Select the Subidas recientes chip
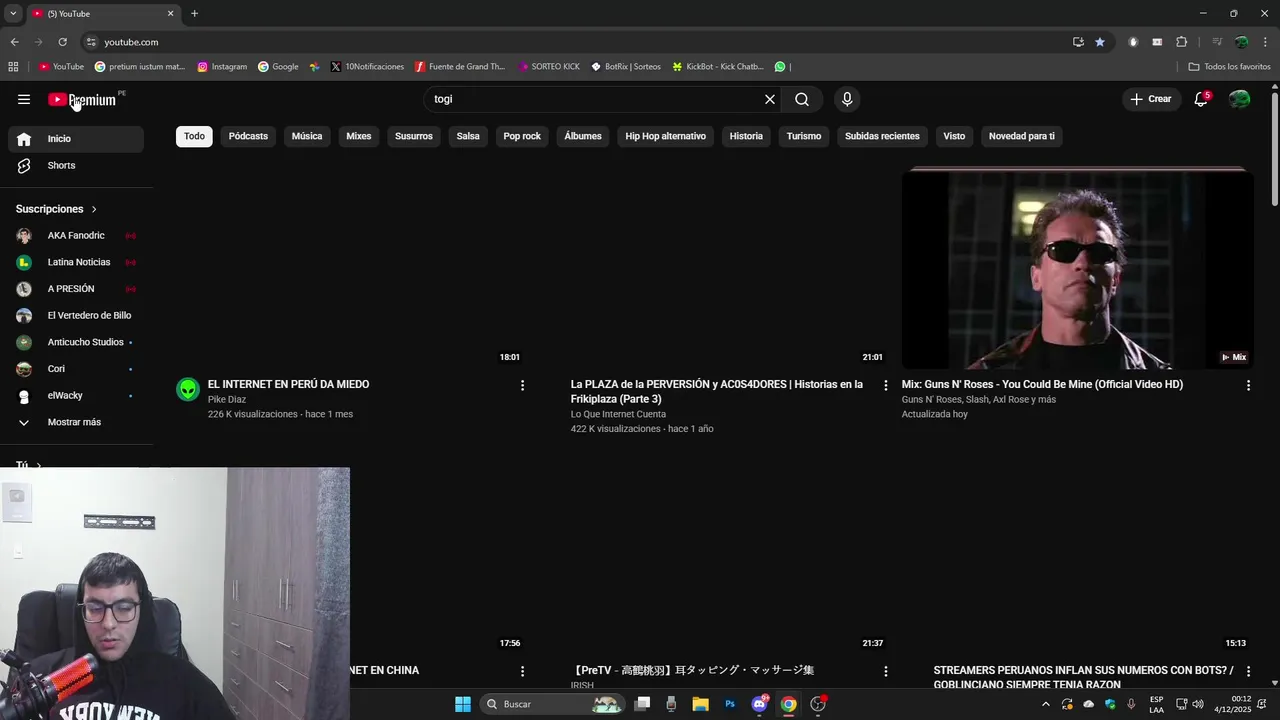The height and width of the screenshot is (720, 1280). pyautogui.click(x=882, y=136)
